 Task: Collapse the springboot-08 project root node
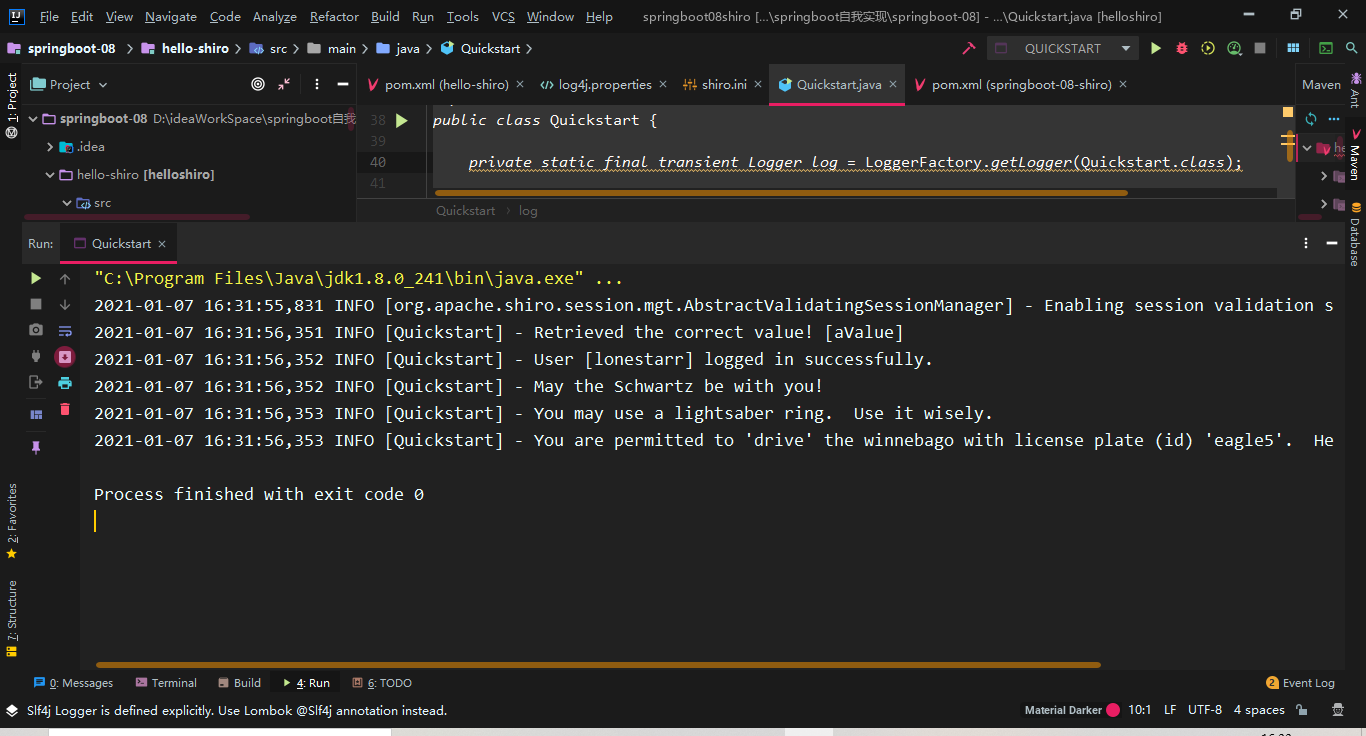[x=33, y=119]
